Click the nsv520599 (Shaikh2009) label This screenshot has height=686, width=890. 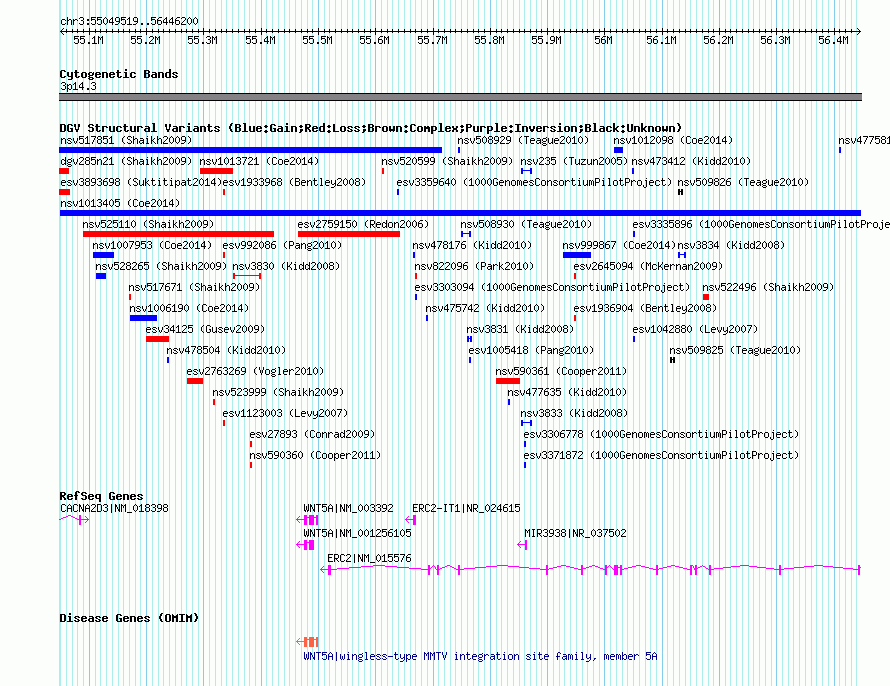[447, 161]
